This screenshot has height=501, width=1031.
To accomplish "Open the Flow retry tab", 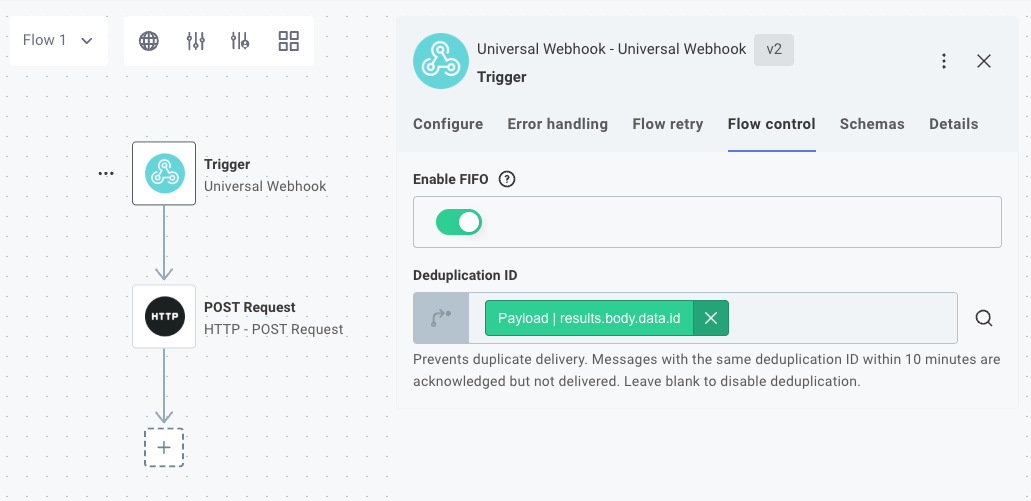I will coord(667,124).
